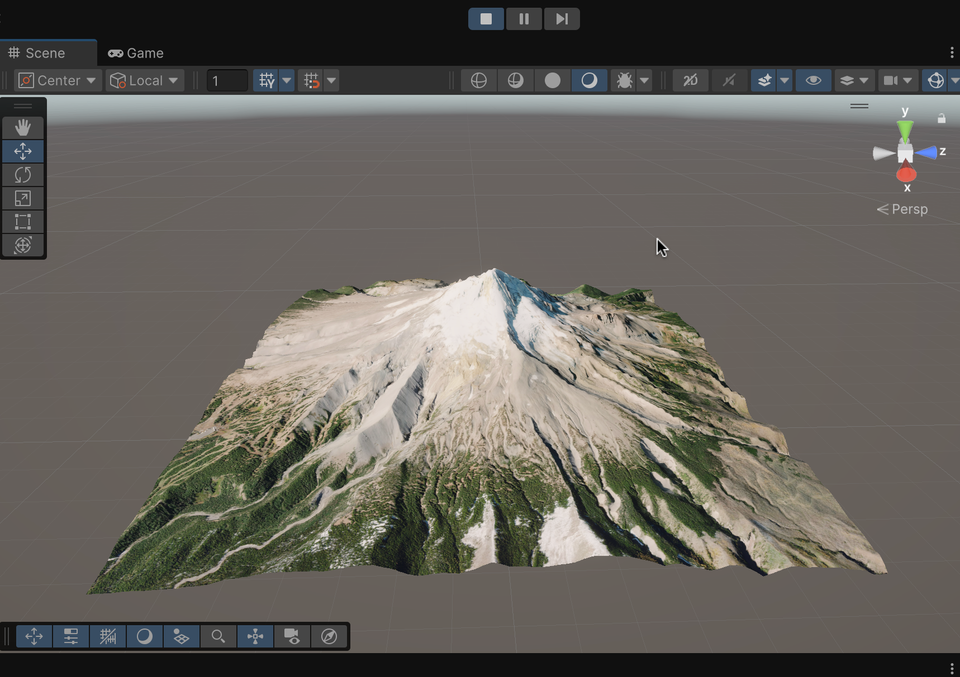Pause play mode with the pause button
This screenshot has height=677, width=960.
coord(524,19)
